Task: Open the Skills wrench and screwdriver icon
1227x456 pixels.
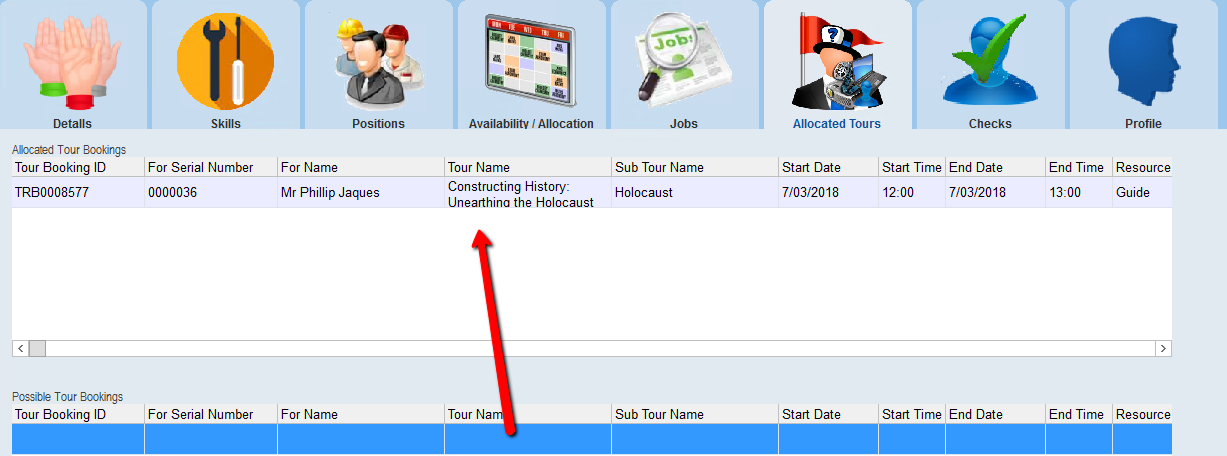Action: [x=225, y=60]
